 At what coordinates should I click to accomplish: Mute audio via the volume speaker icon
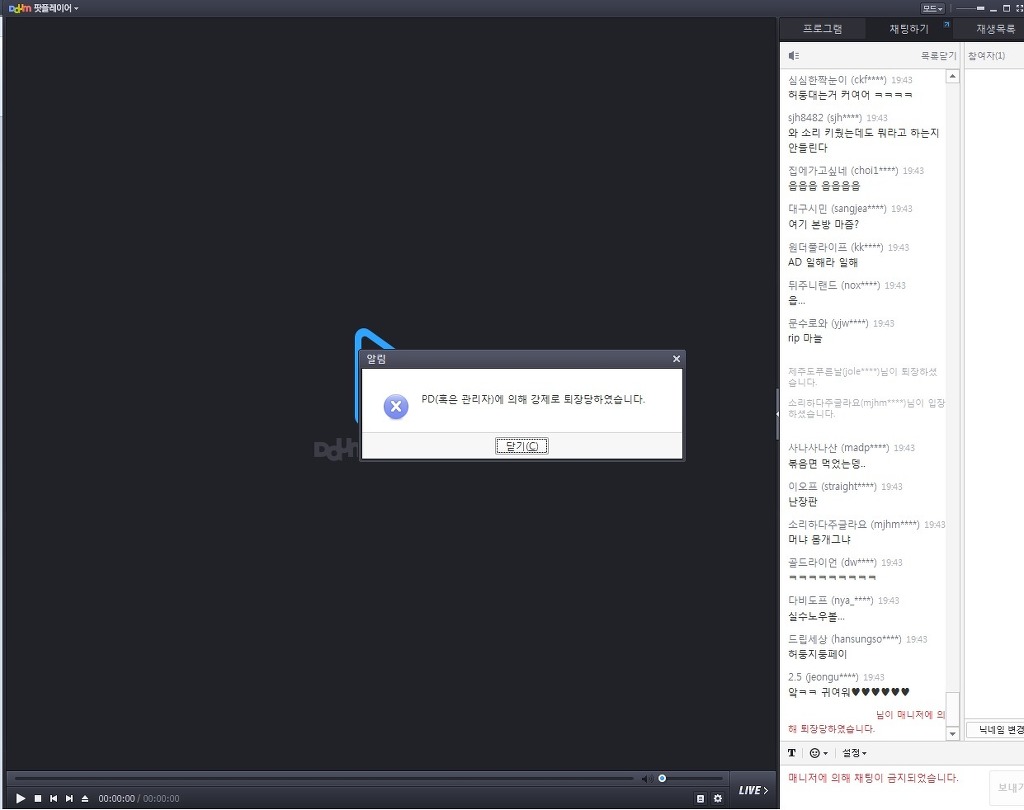pyautogui.click(x=647, y=779)
